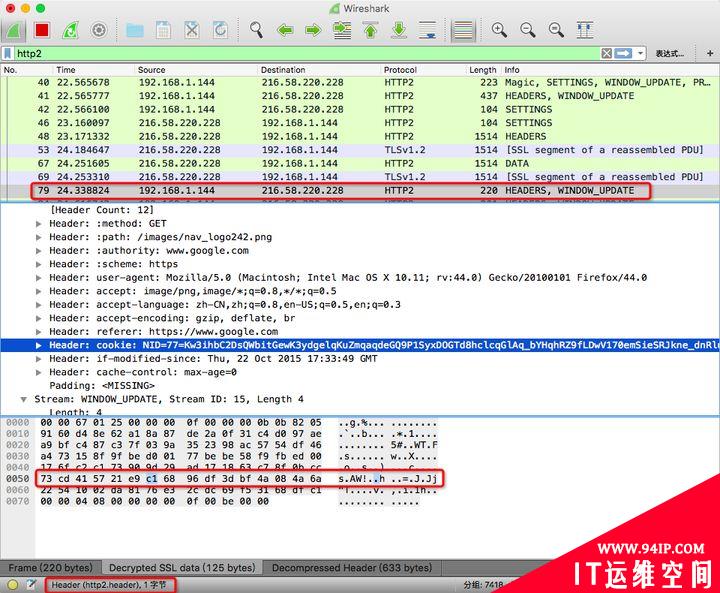
Task: Open the 表达式 expression builder
Action: coord(669,54)
